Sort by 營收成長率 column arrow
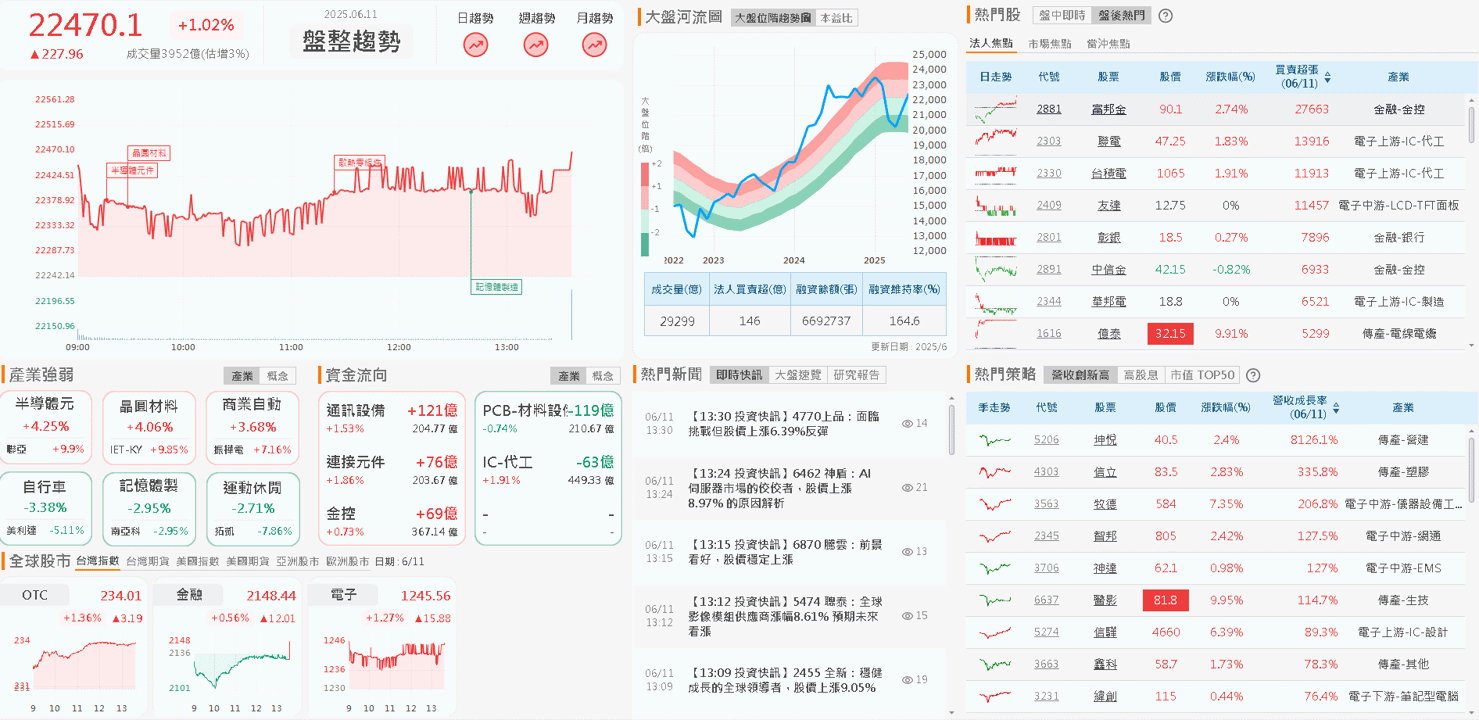The height and width of the screenshot is (720, 1479). tap(1337, 407)
